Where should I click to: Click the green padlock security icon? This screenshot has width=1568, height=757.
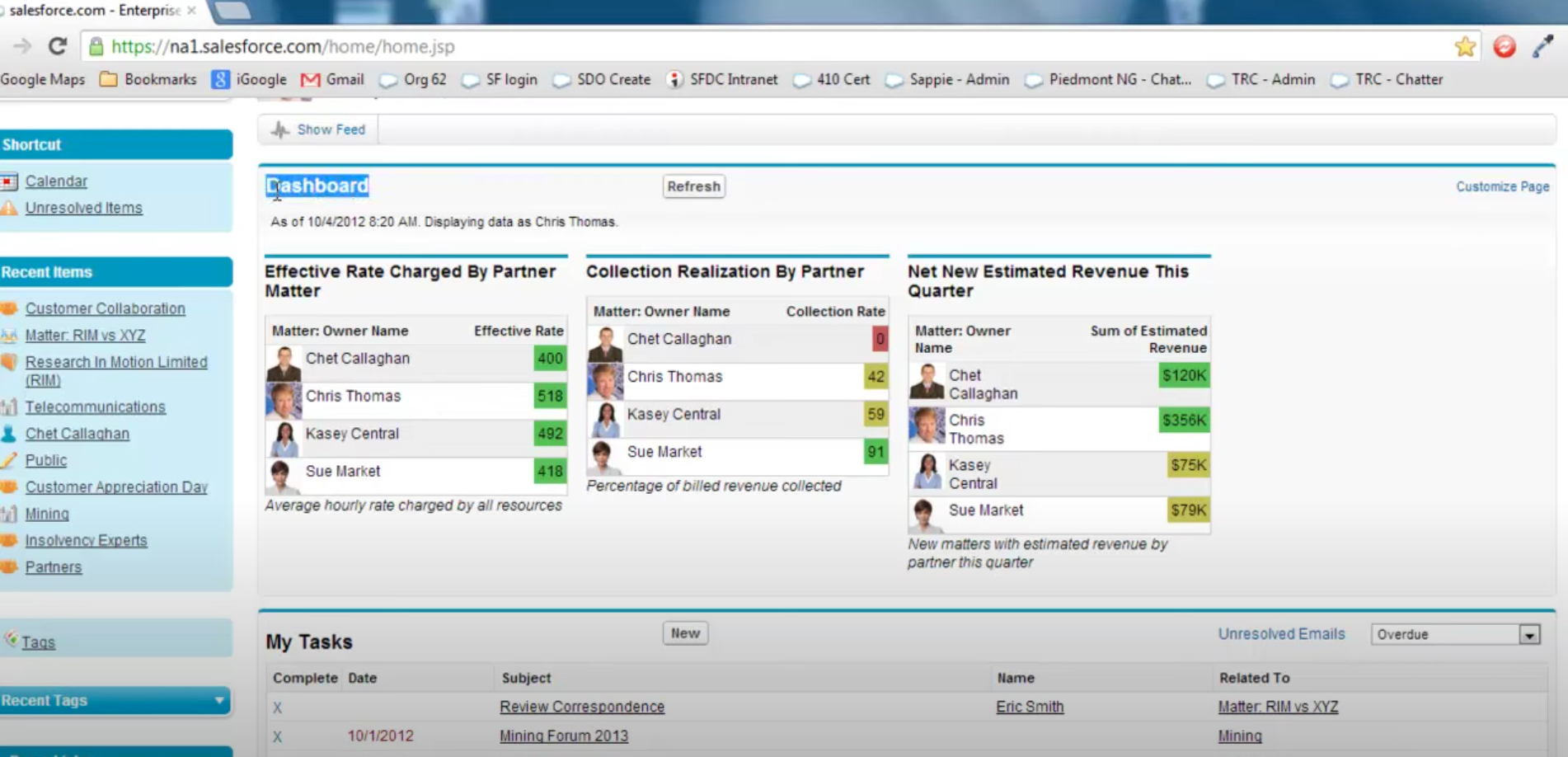[96, 46]
